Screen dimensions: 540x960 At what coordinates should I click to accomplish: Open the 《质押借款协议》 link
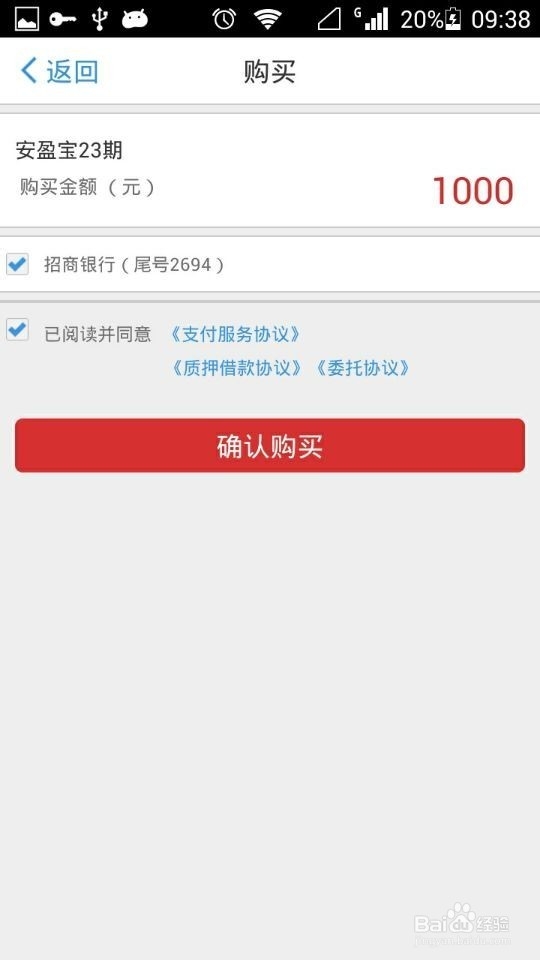236,368
